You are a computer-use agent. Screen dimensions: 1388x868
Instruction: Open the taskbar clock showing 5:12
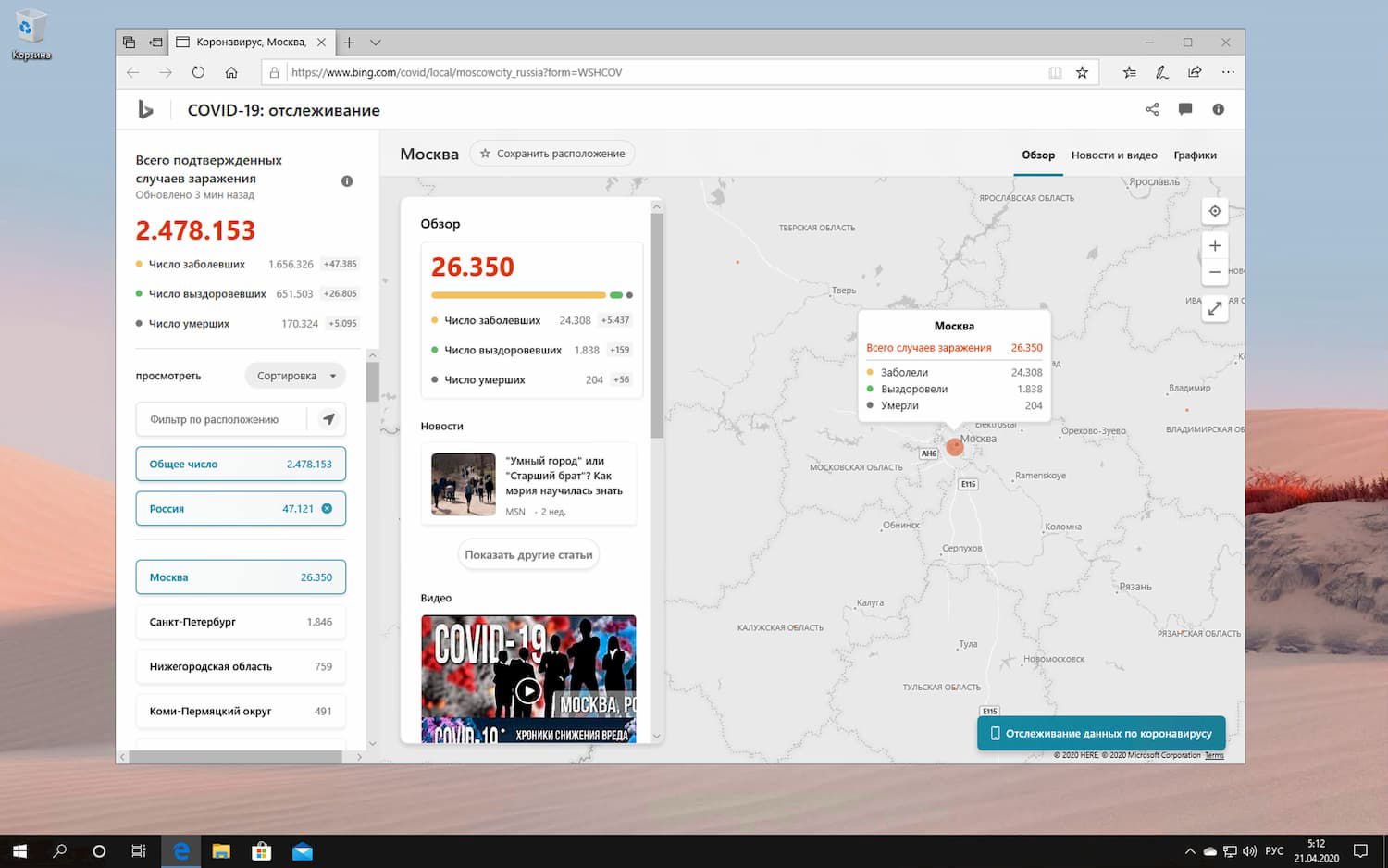(x=1316, y=851)
